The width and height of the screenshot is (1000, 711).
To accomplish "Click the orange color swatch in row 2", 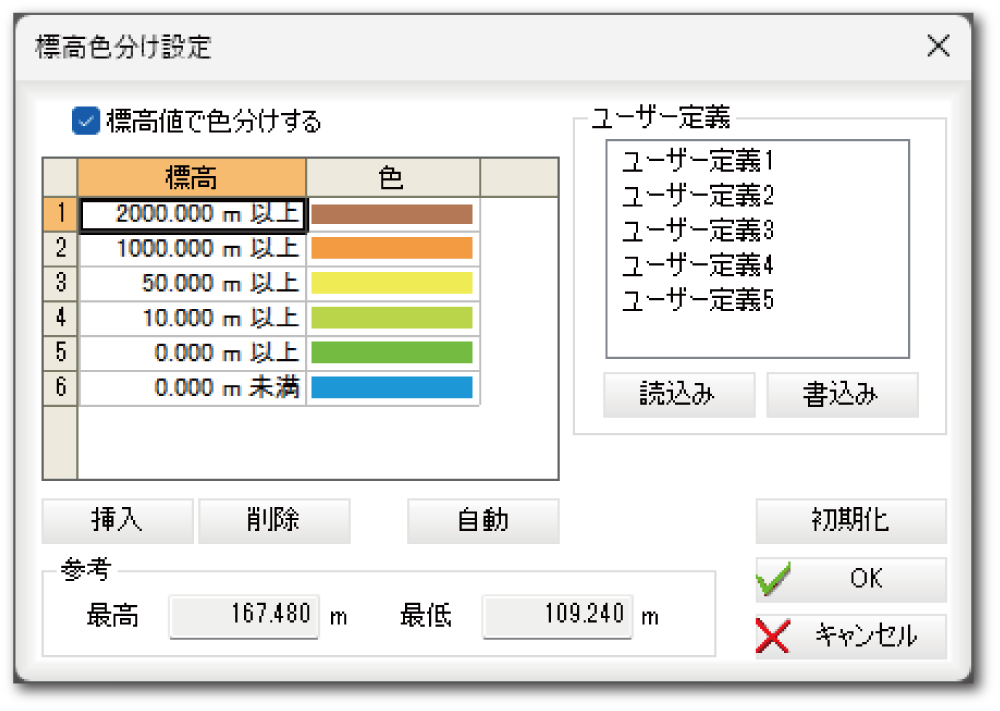I will click(392, 249).
